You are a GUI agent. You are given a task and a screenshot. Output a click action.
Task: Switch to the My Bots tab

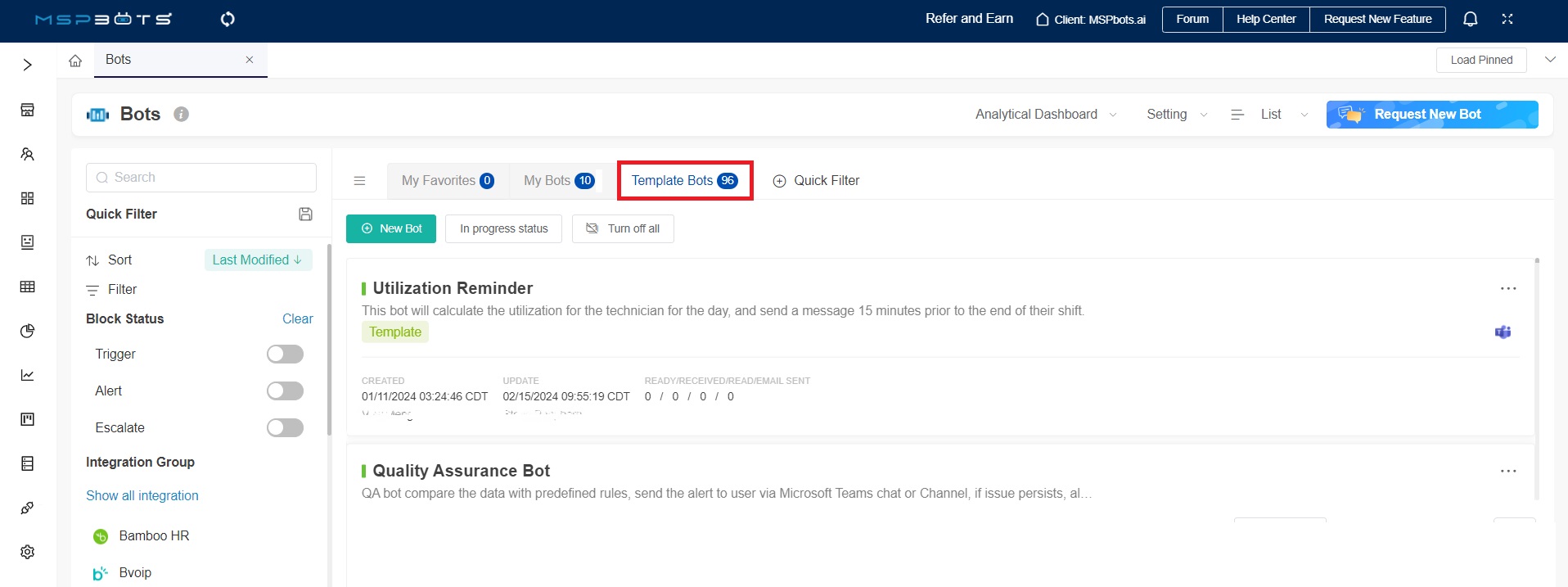559,181
